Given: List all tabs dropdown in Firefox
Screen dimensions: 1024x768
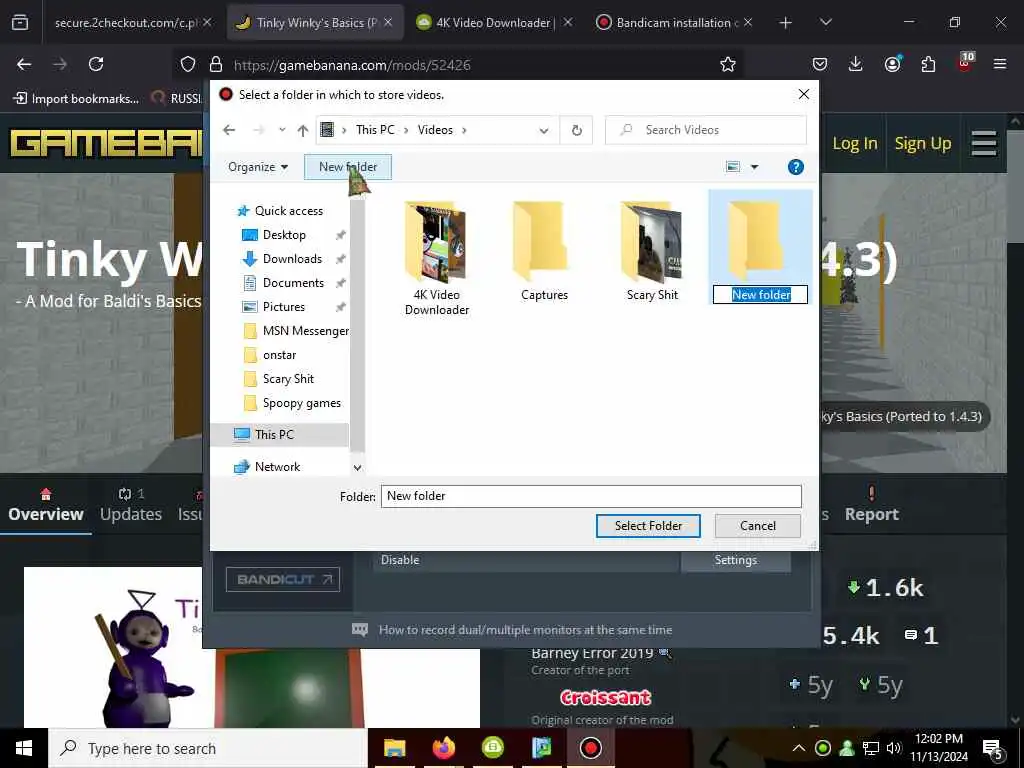Looking at the screenshot, I should coord(825,23).
